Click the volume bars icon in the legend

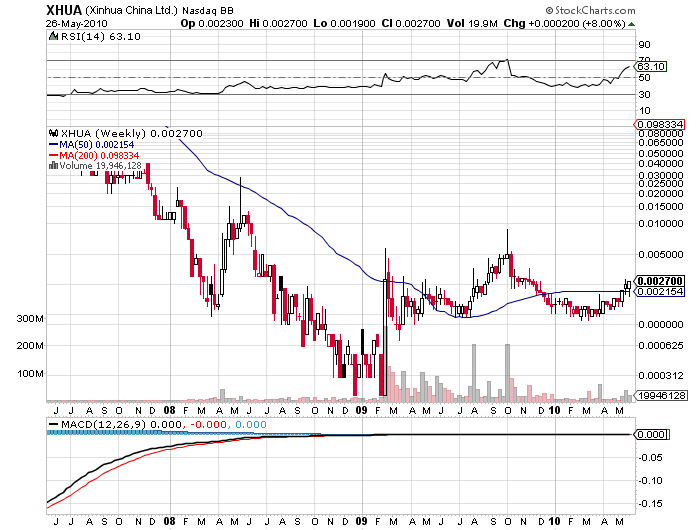click(53, 166)
